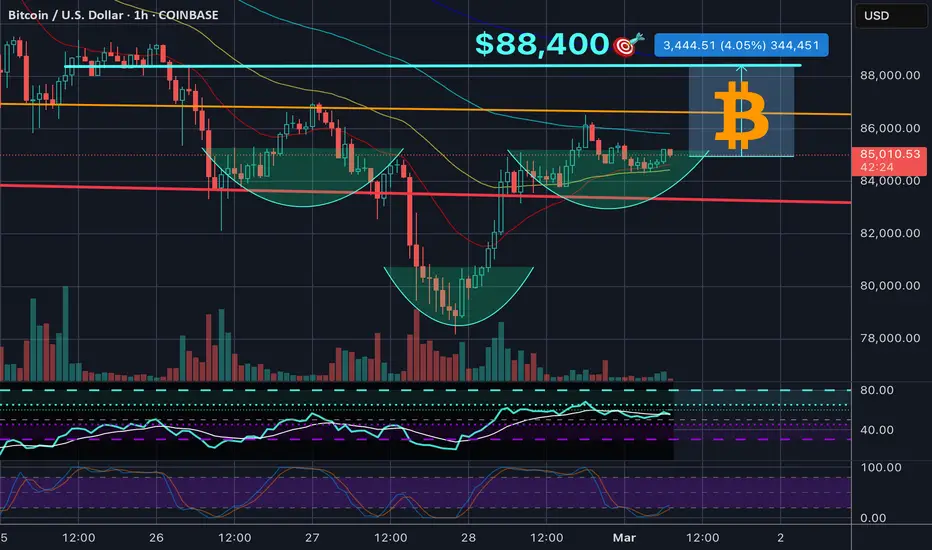Screen dimensions: 932x550
Task: Click the target dart emoji icon
Action: point(629,45)
